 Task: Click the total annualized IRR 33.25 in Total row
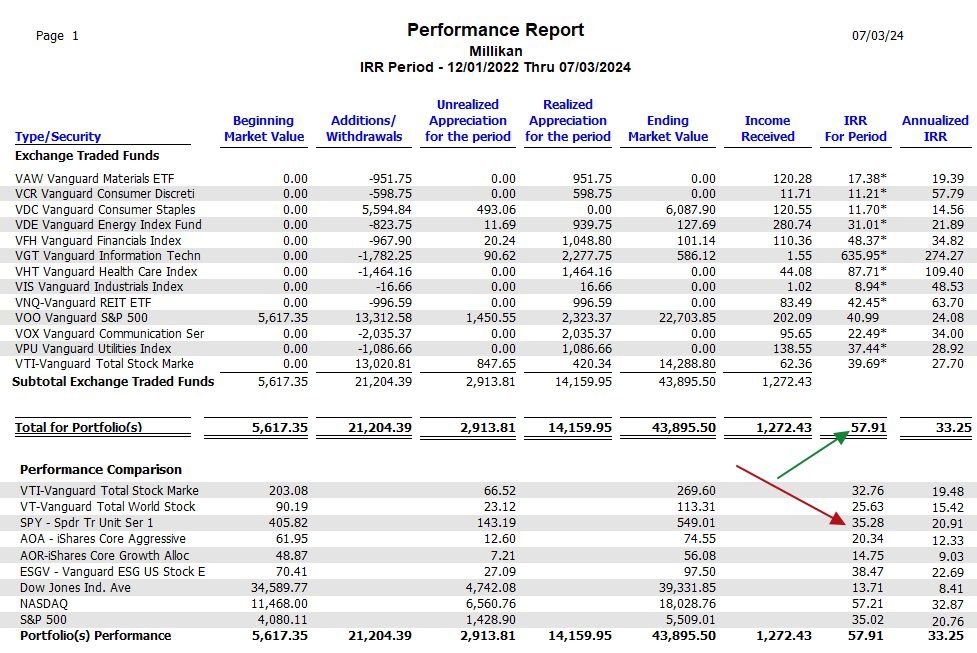pos(953,427)
